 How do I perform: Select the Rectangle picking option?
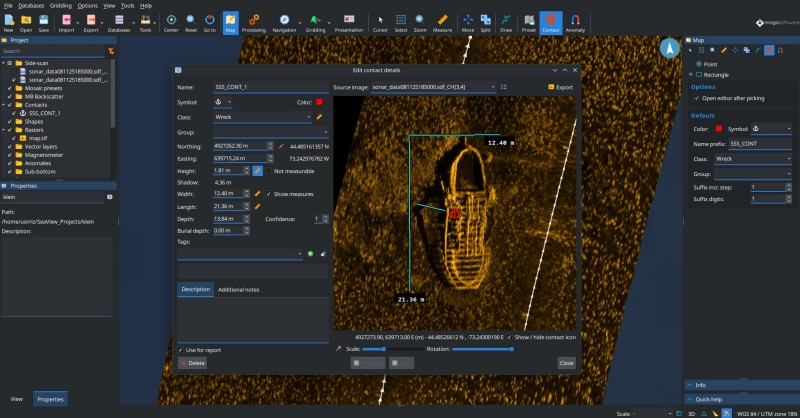[x=712, y=75]
